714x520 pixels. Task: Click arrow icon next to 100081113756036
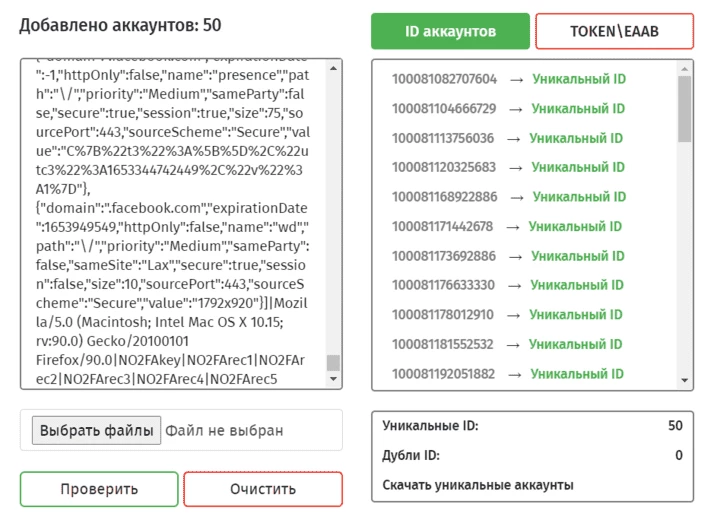514,139
